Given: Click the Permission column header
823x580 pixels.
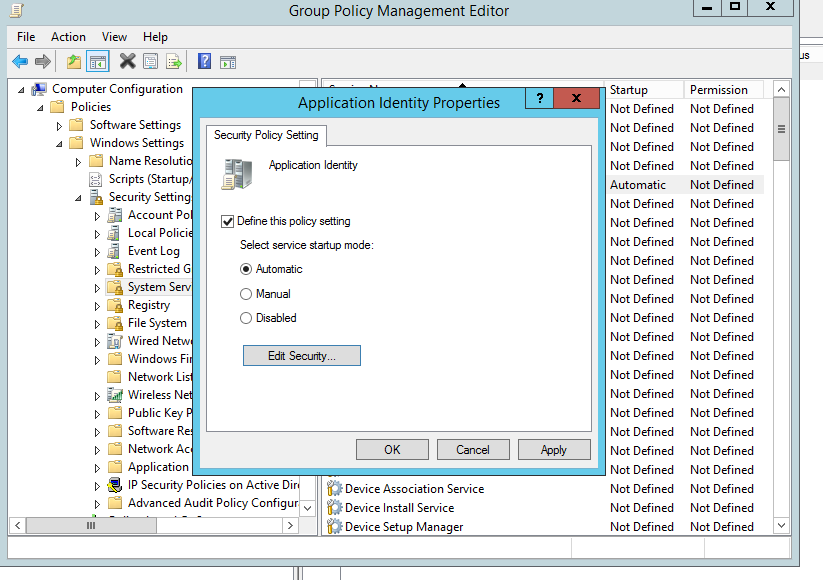Looking at the screenshot, I should (724, 90).
